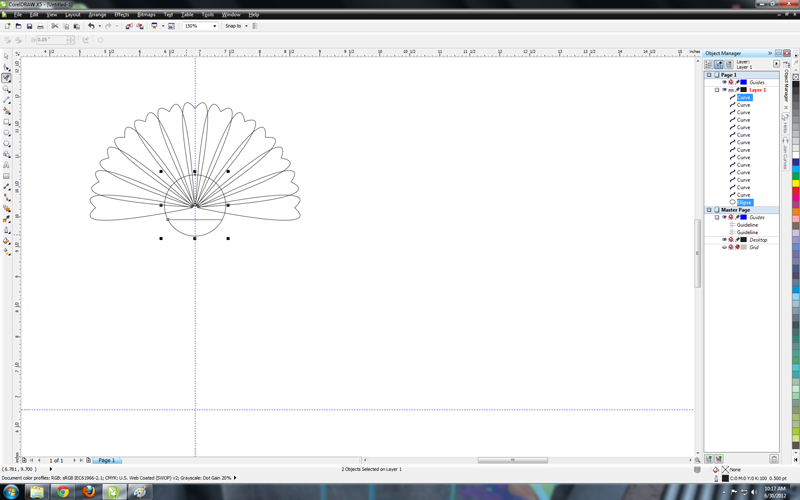
Task: Select the Smart Fill tool
Action: point(6,111)
